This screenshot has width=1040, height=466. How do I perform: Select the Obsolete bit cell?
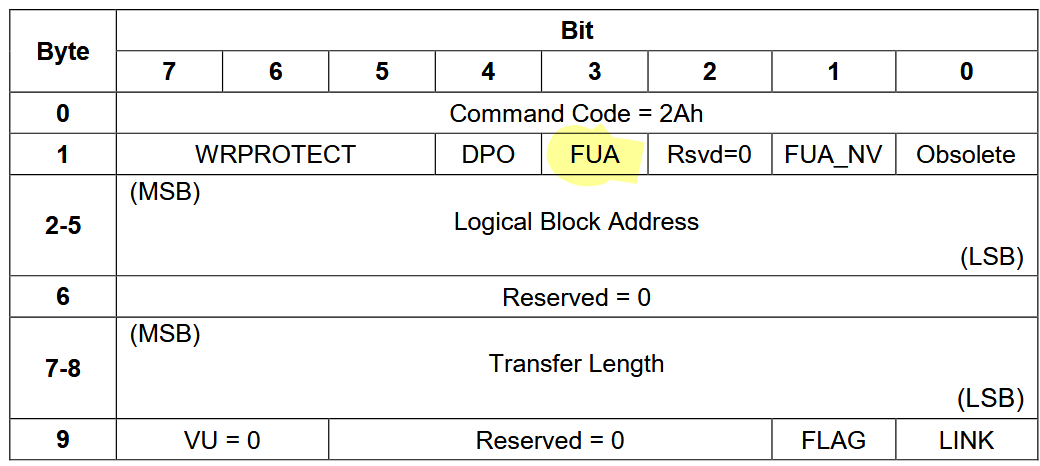(966, 154)
